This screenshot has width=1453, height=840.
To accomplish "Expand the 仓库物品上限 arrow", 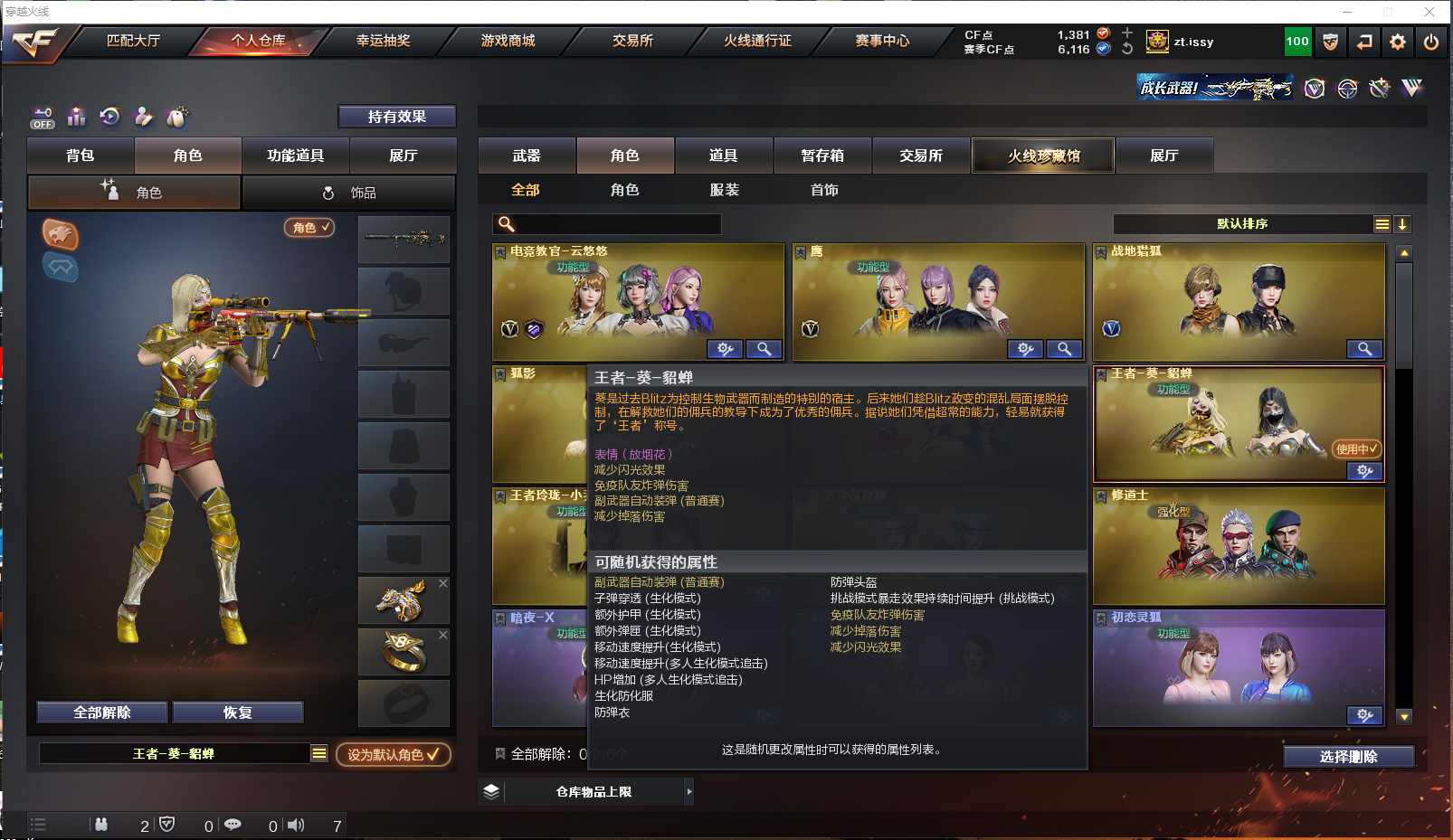I will tap(689, 792).
